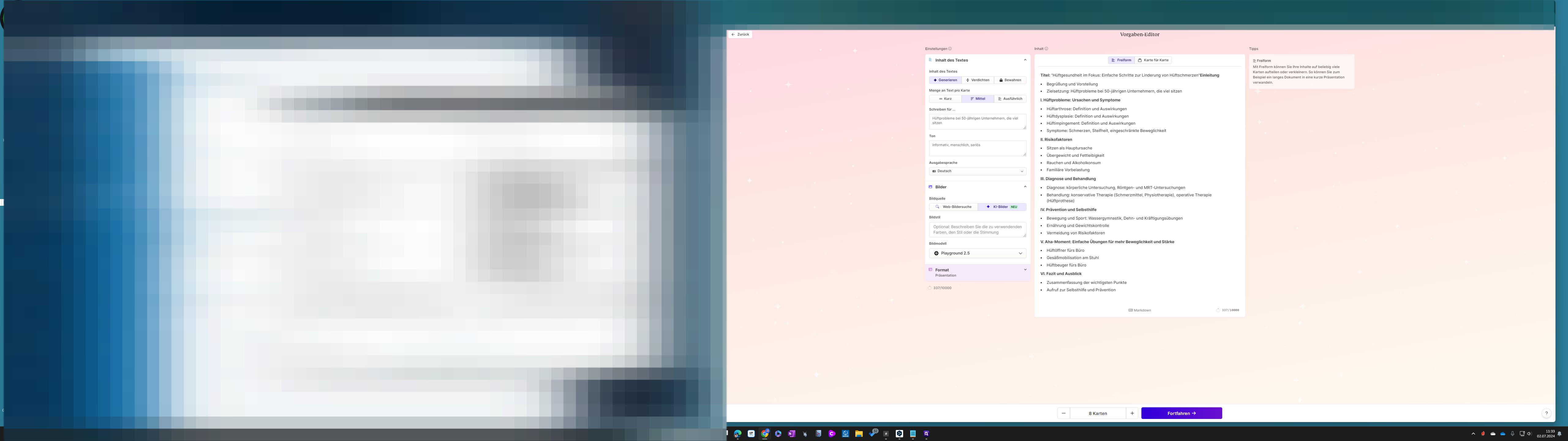Click the info icon next to Einstellungen
The height and width of the screenshot is (441, 1568).
950,49
